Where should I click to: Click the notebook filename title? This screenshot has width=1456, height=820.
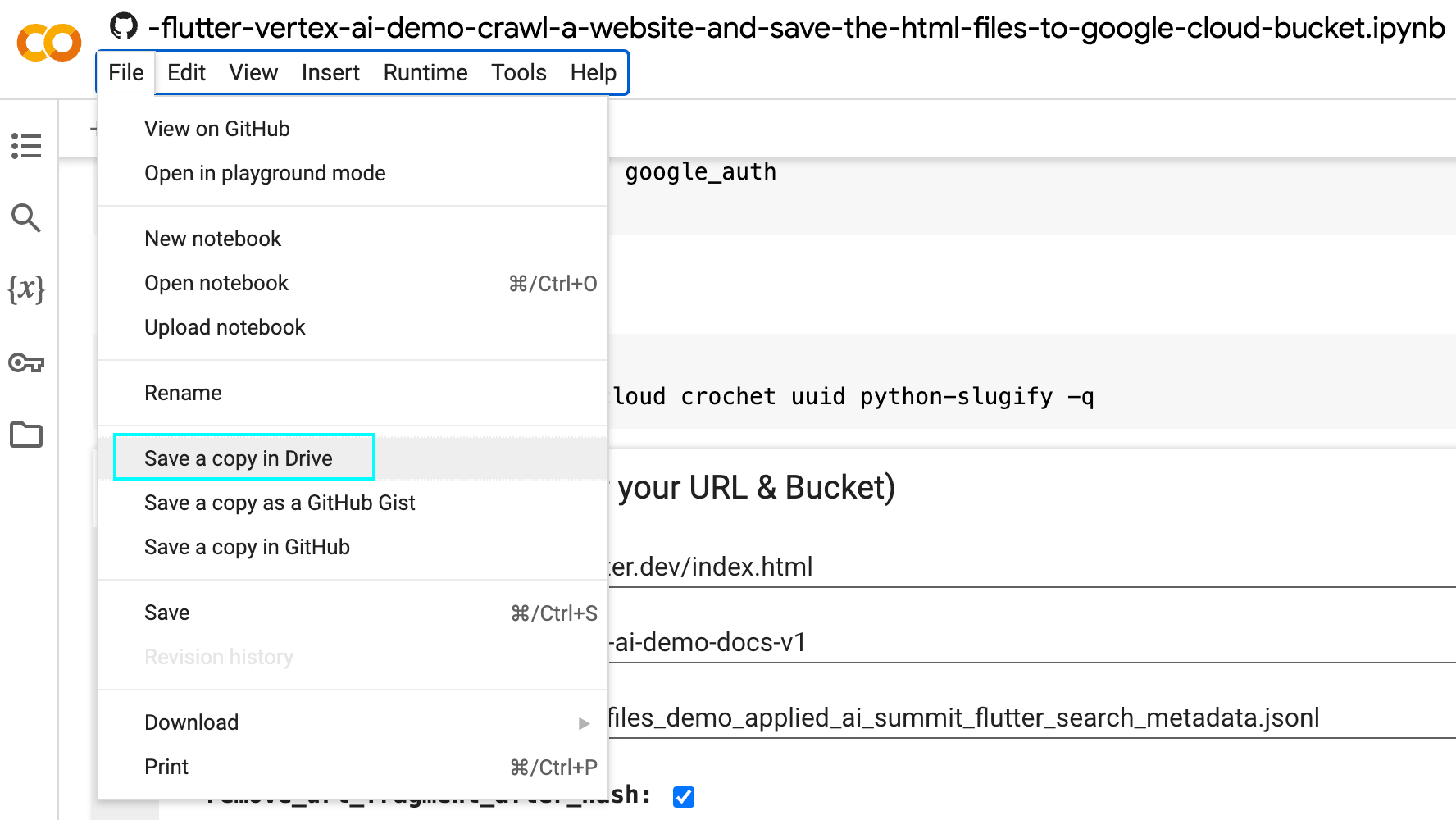click(795, 29)
